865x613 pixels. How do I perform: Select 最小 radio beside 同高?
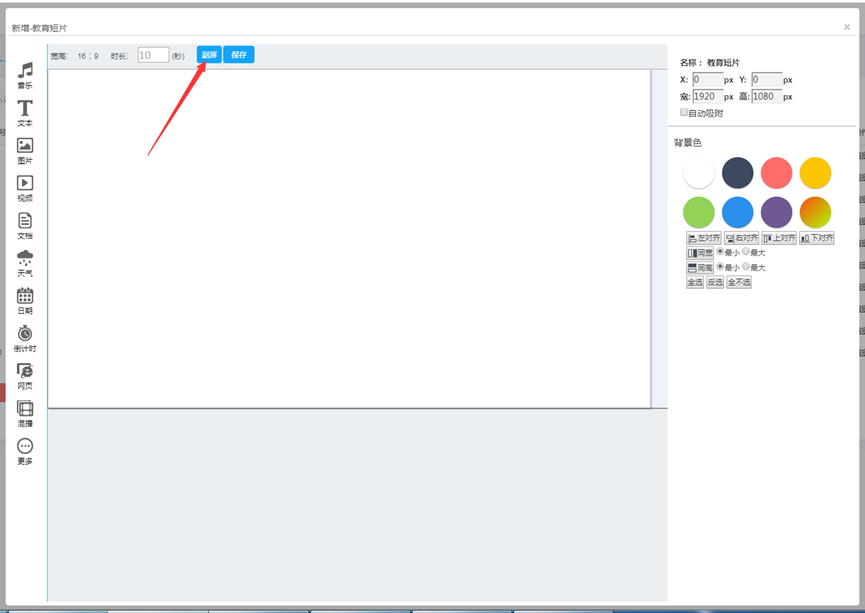tap(720, 267)
